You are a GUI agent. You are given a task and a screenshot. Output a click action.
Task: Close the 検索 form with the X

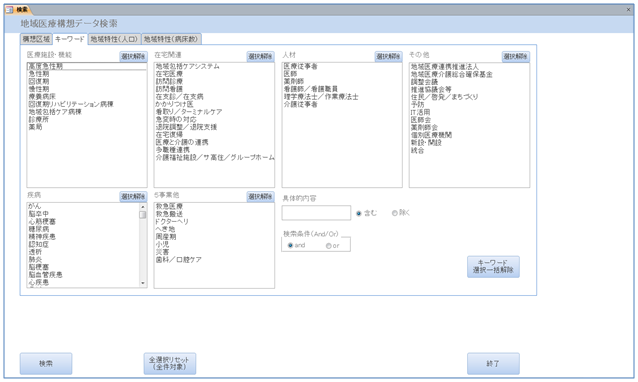click(x=628, y=9)
